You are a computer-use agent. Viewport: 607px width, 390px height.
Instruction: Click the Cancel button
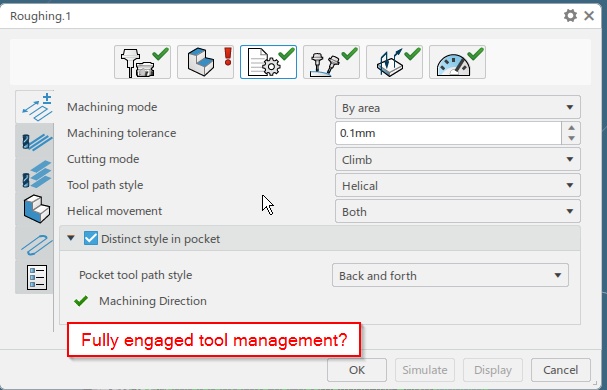(x=561, y=370)
